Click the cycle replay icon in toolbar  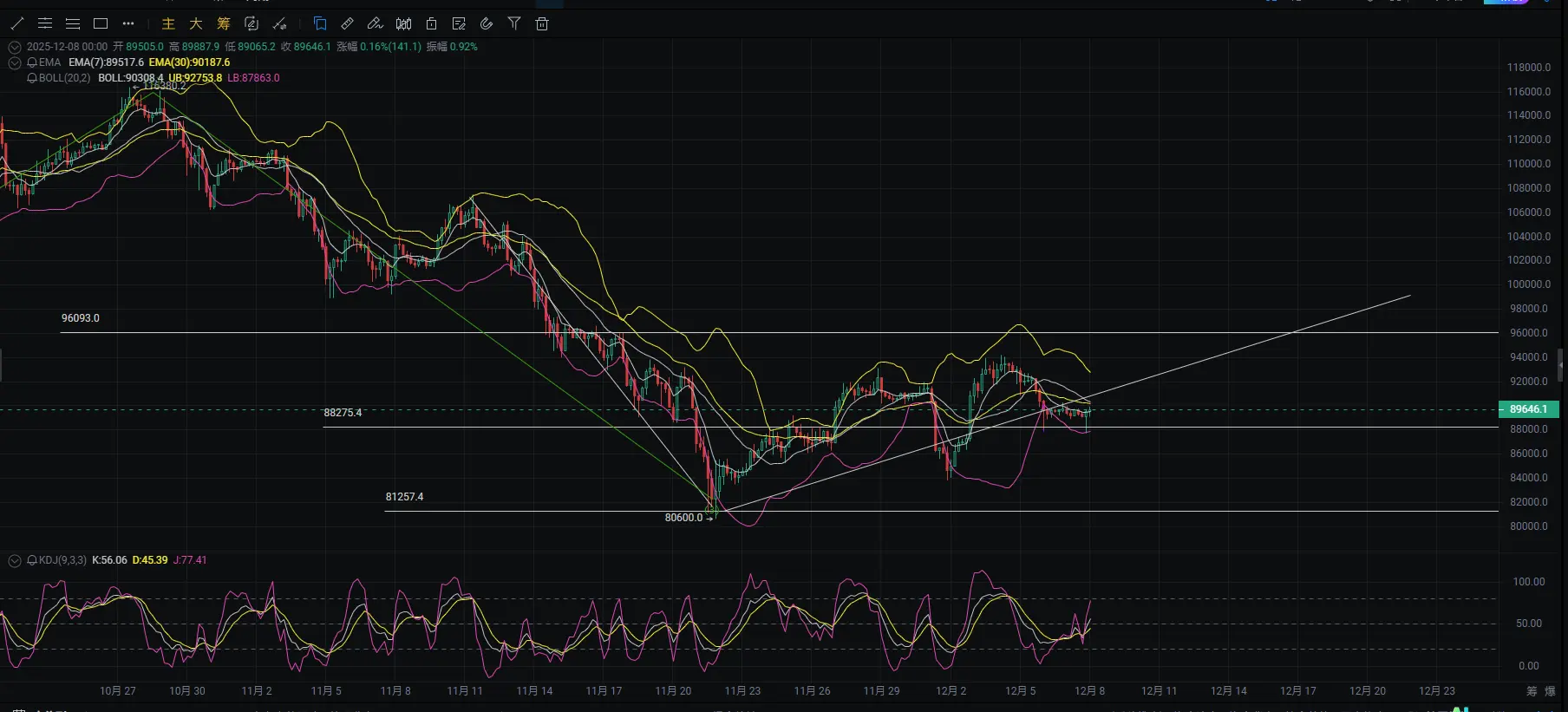(x=252, y=23)
